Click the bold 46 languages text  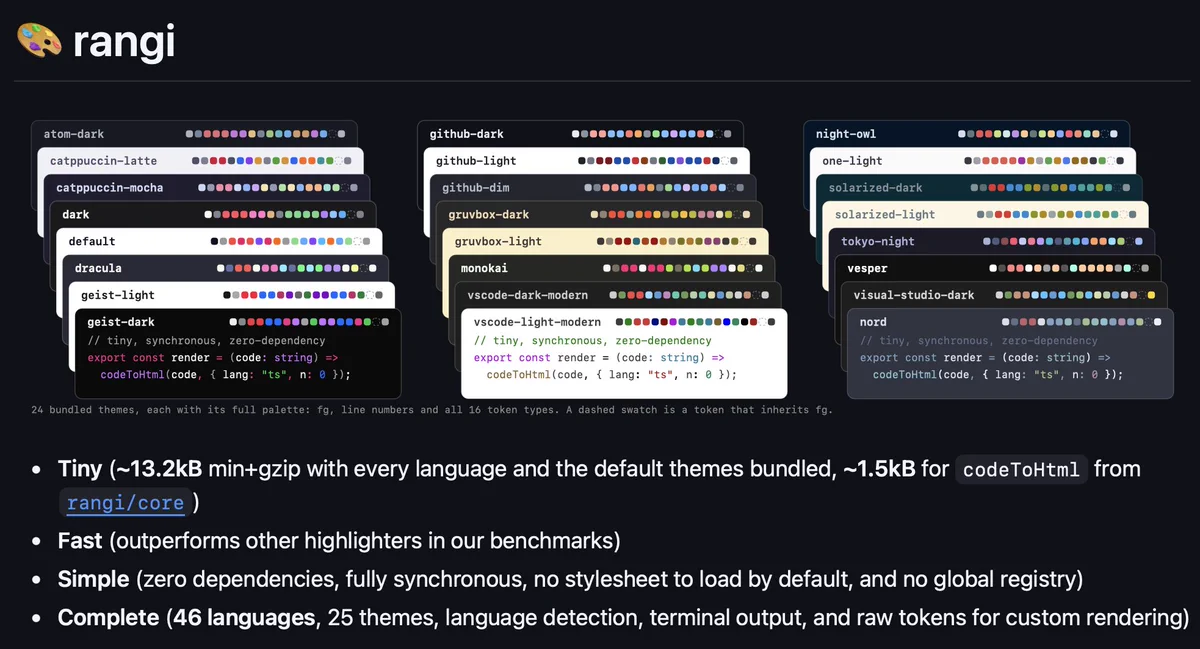coord(244,618)
